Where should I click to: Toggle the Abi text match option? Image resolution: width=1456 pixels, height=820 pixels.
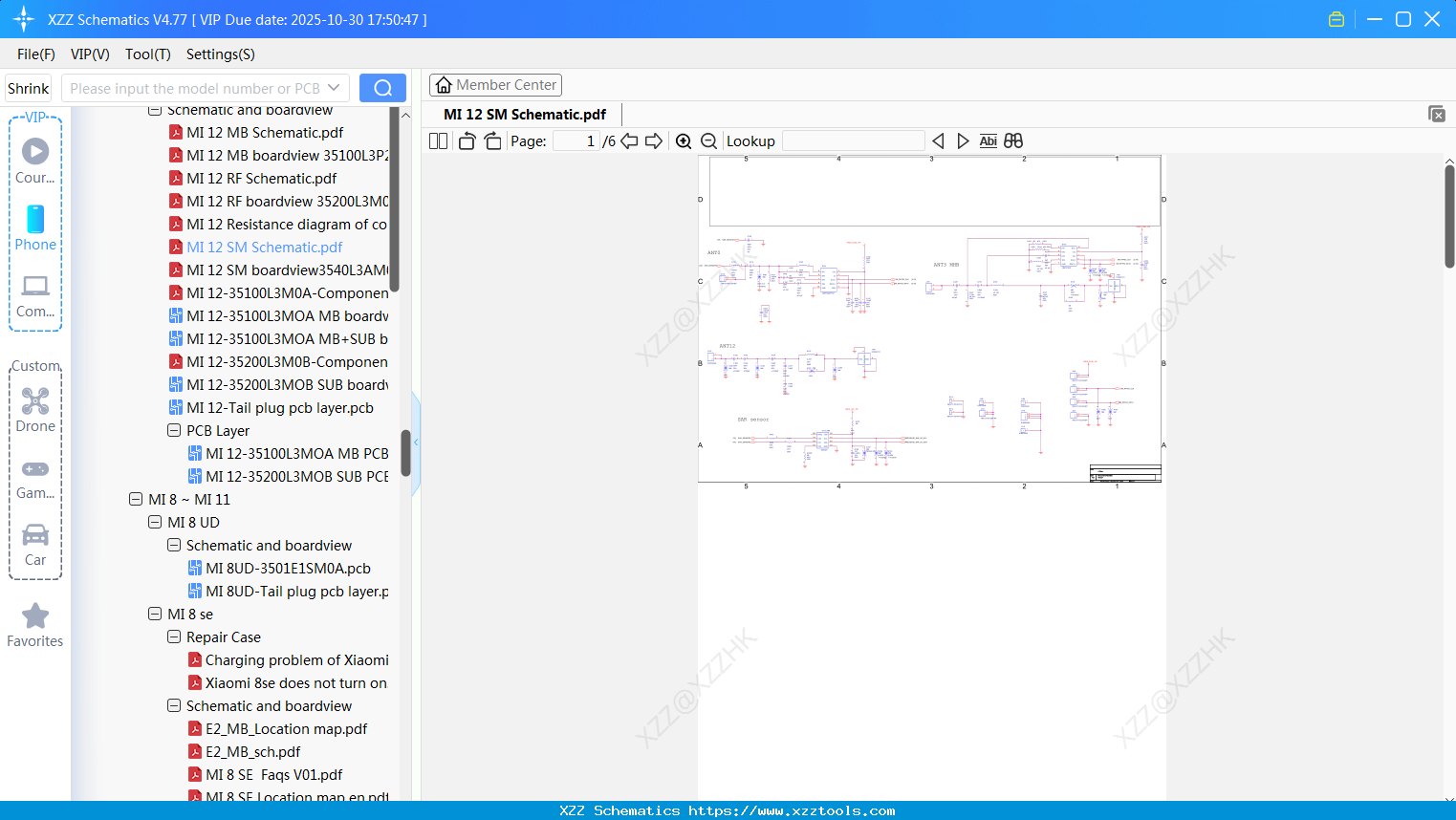[989, 140]
